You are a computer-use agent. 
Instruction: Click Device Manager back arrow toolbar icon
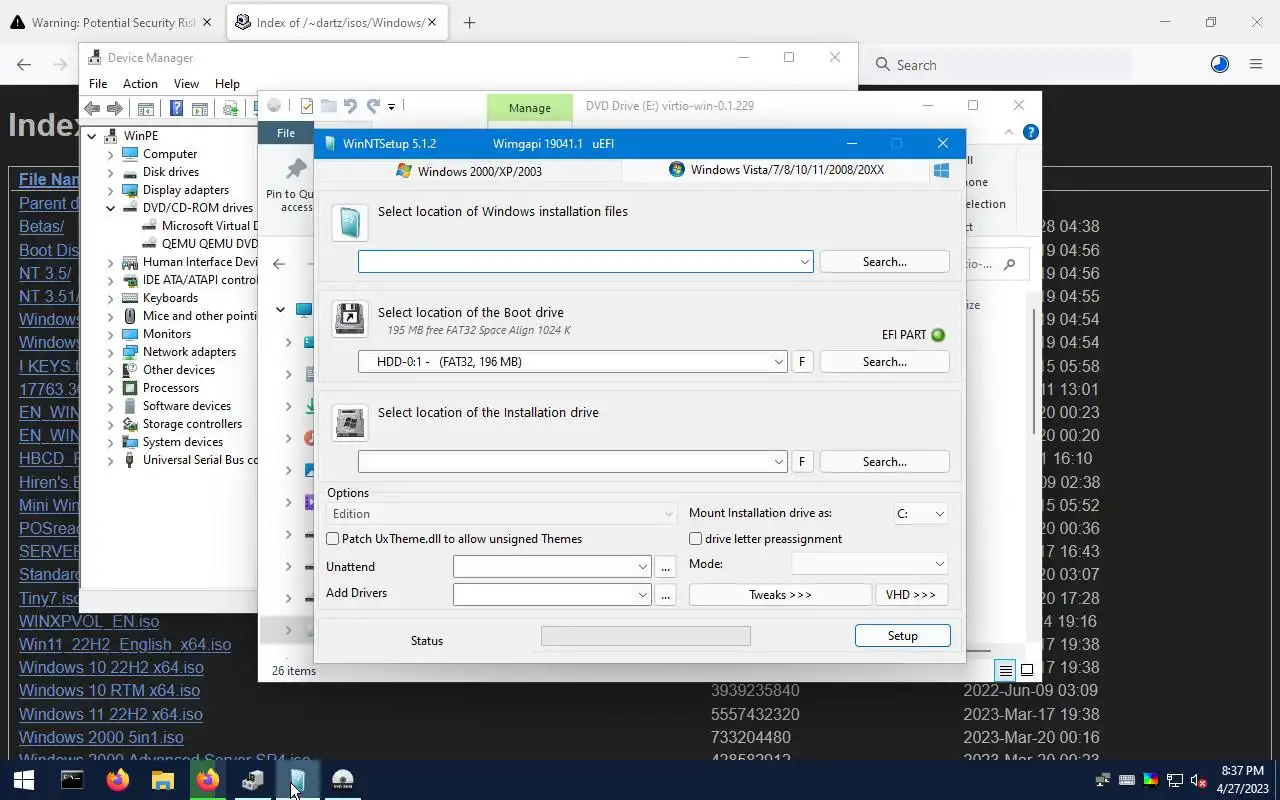[92, 108]
